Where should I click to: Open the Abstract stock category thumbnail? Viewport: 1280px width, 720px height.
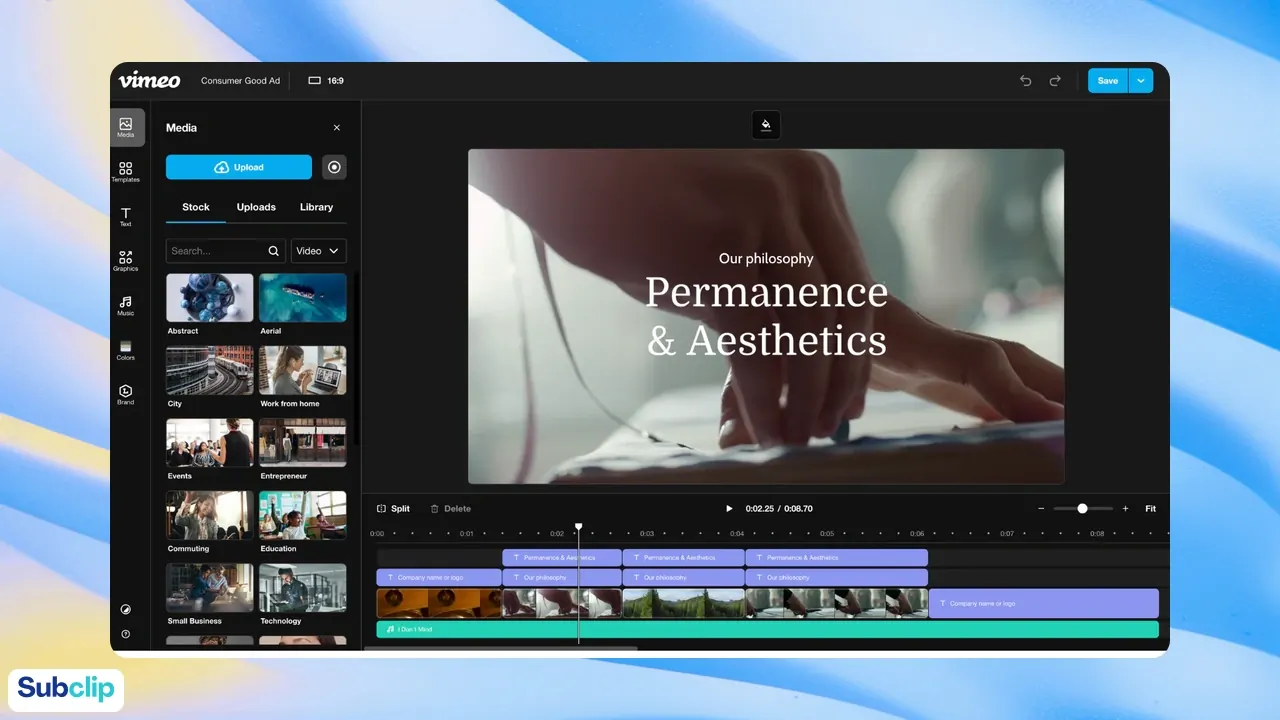pos(210,298)
